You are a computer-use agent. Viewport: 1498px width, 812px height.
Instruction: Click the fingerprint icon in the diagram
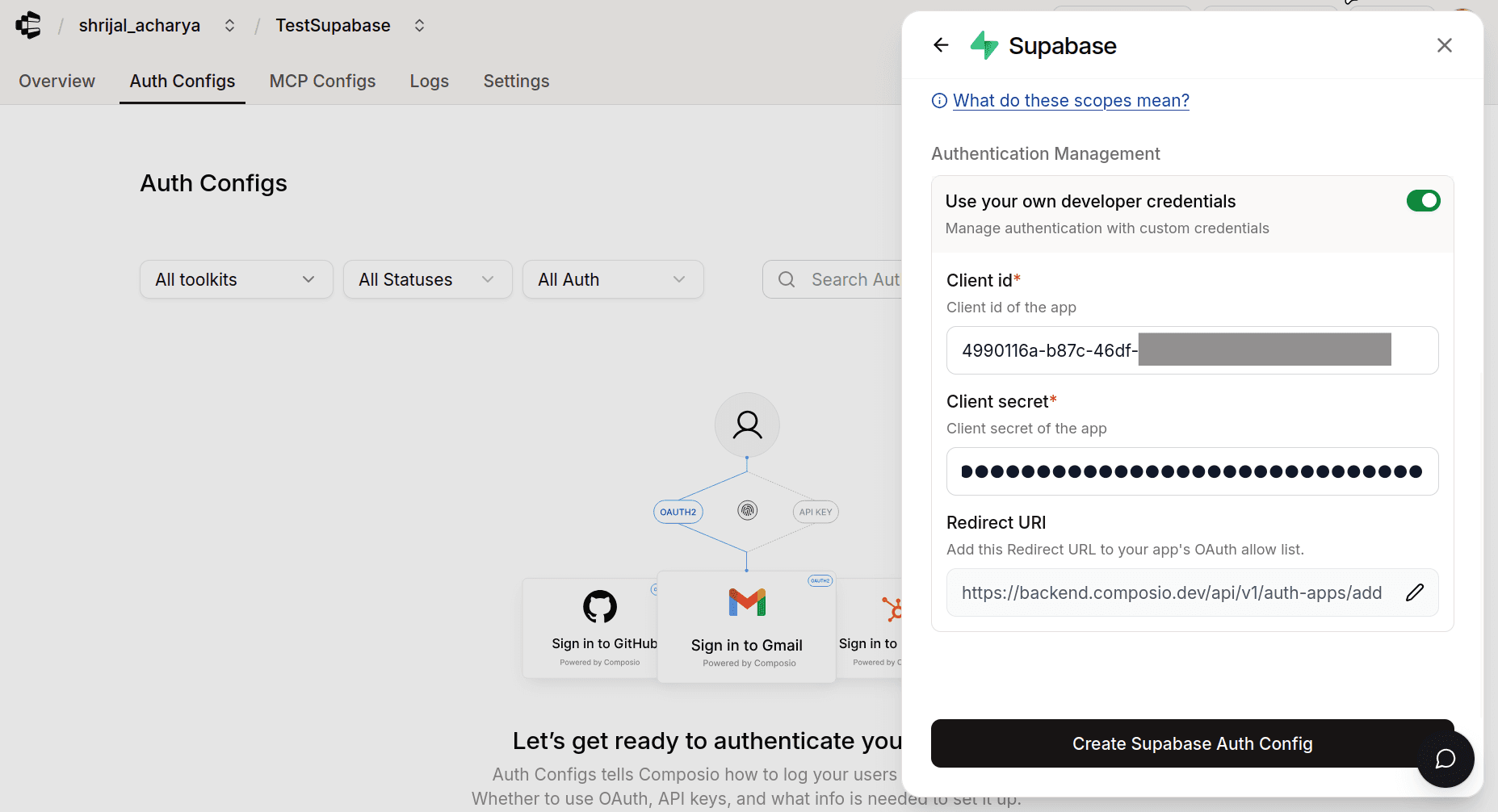pyautogui.click(x=748, y=510)
